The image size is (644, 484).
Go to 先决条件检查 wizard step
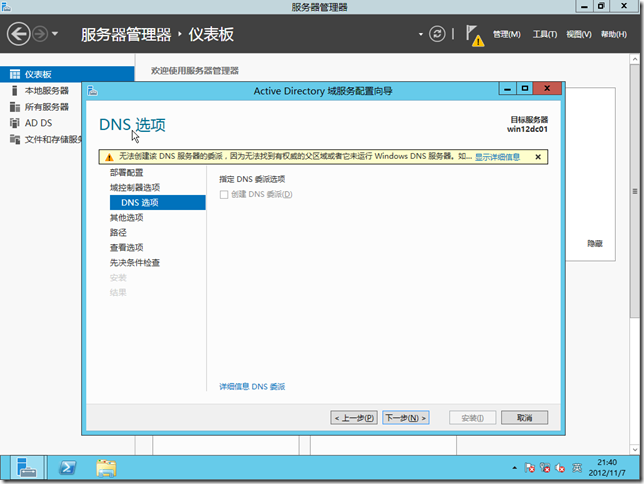click(135, 263)
